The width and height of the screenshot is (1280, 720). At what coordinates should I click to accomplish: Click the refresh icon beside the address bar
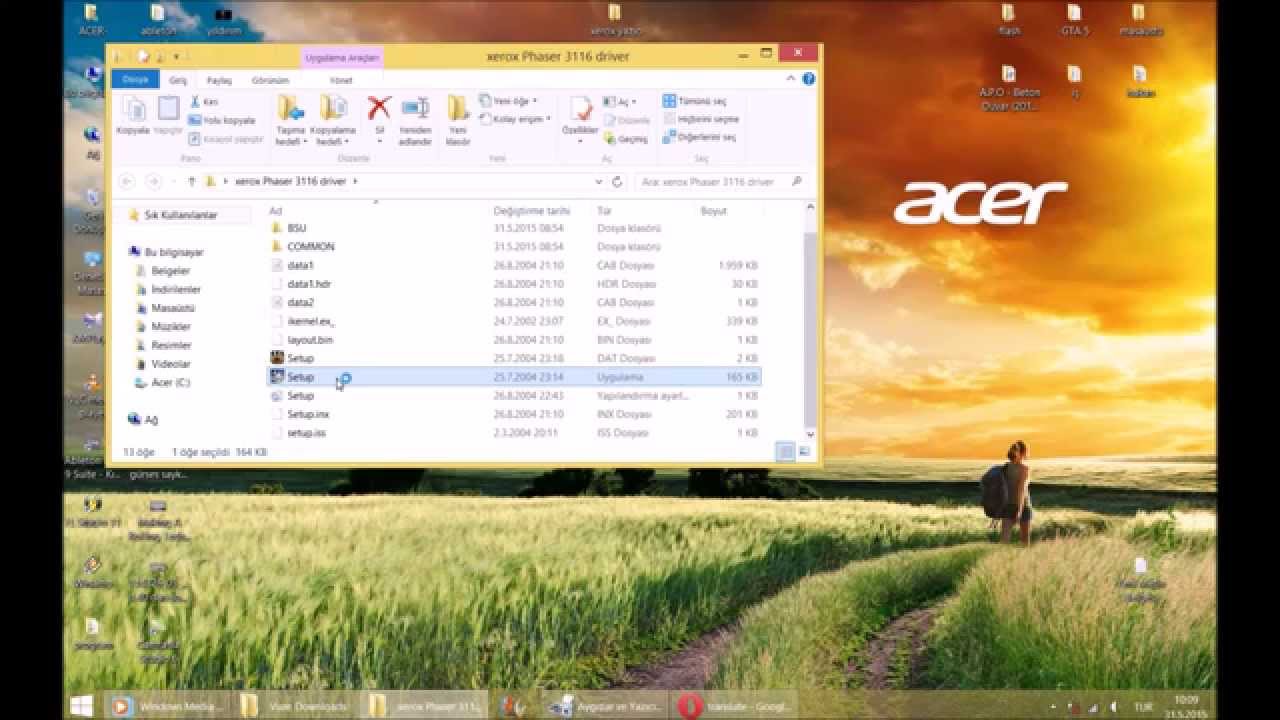[617, 182]
